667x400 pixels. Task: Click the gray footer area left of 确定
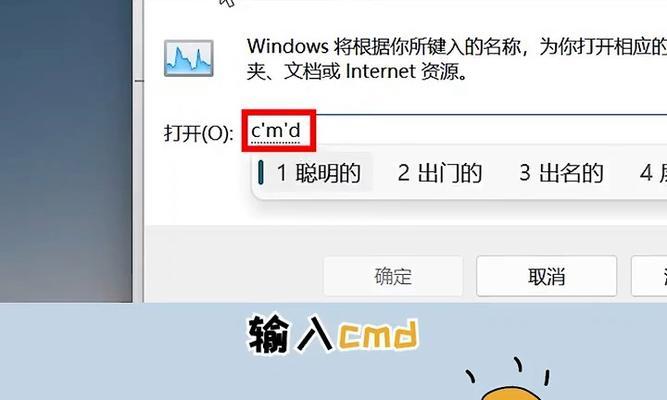click(234, 265)
